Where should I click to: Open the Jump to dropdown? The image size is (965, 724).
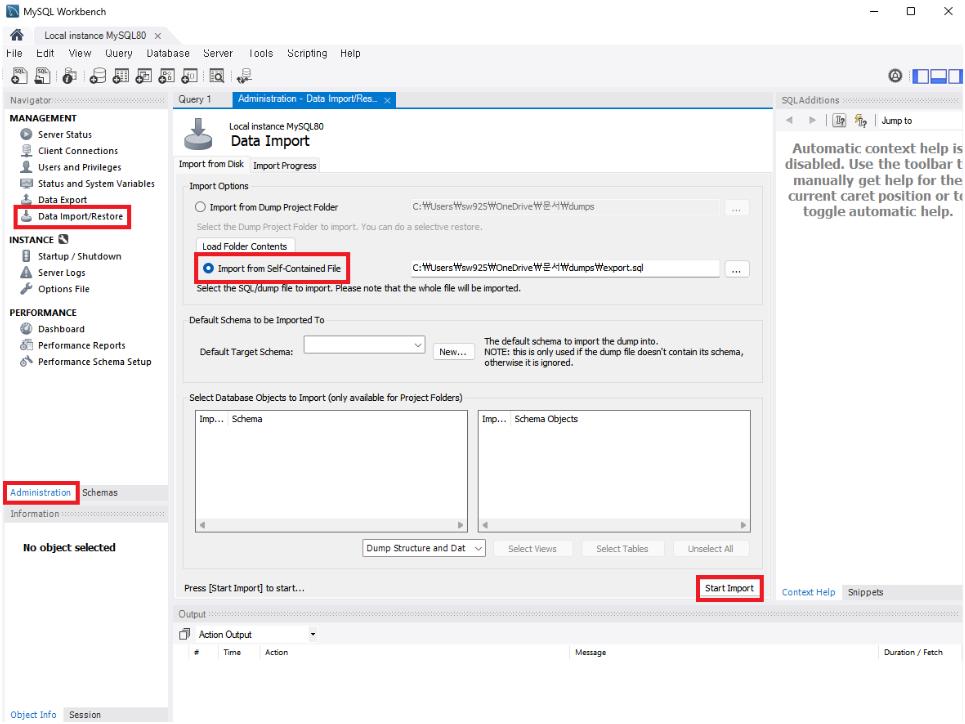tap(920, 121)
